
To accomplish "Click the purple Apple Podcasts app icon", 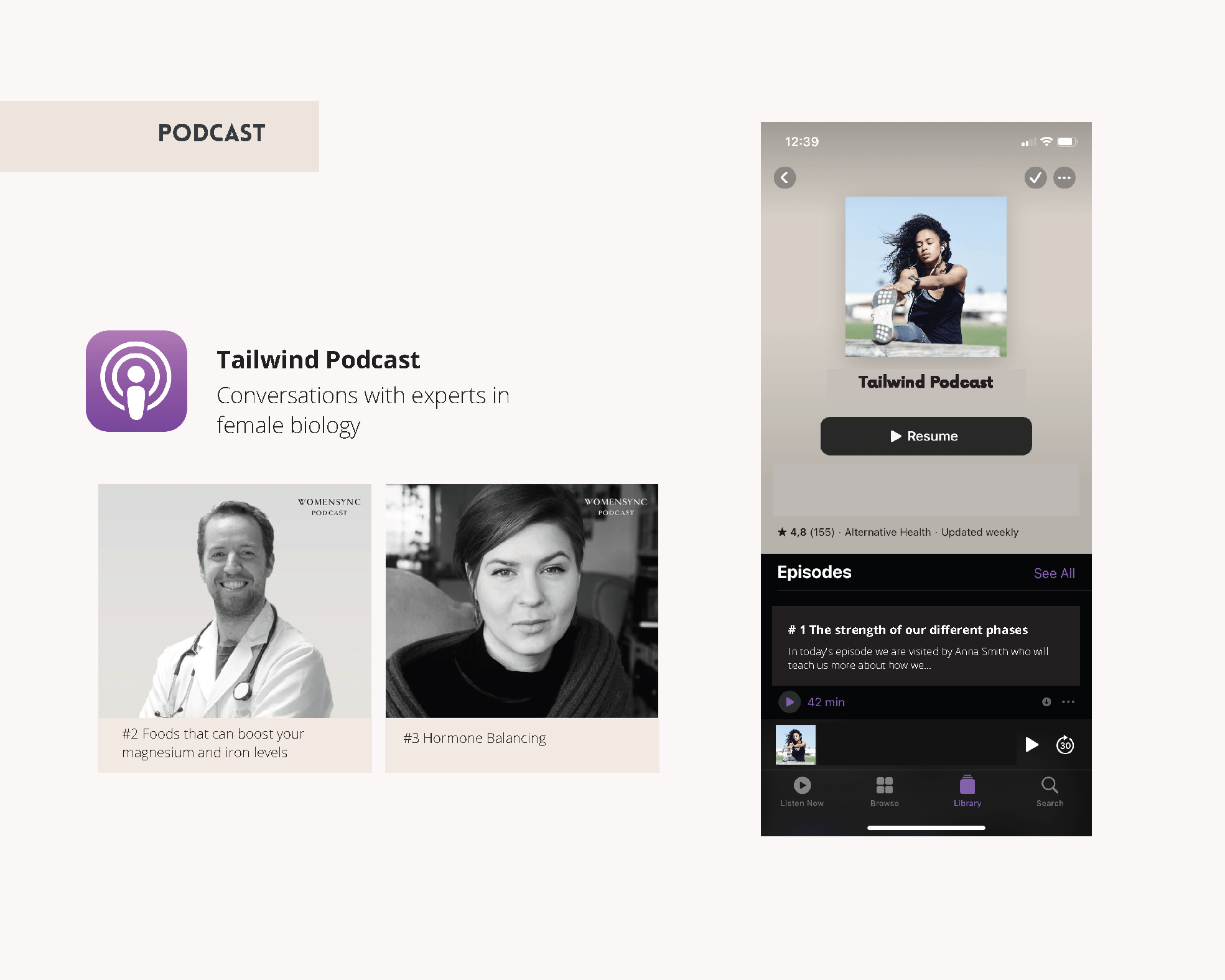I will pyautogui.click(x=136, y=381).
